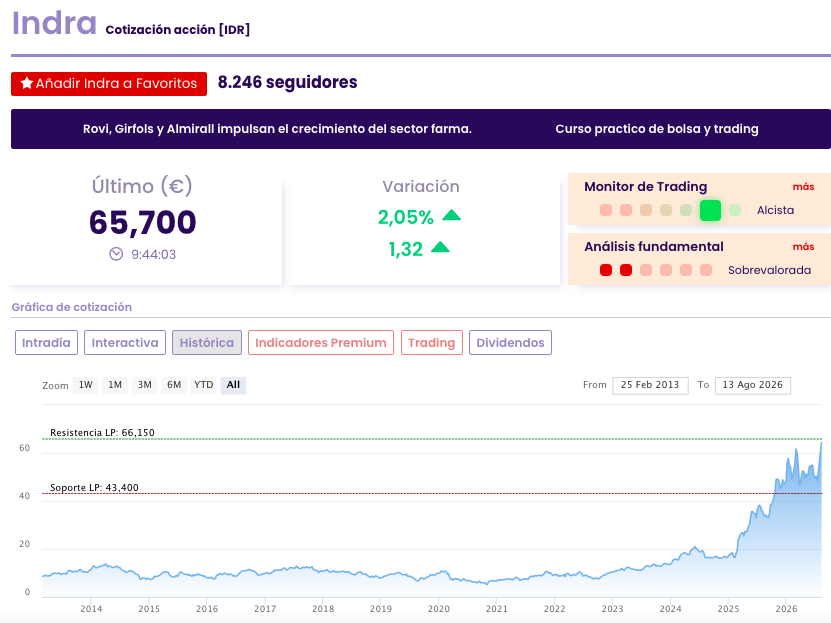Click the star icon in the Favoritos button

26,83
